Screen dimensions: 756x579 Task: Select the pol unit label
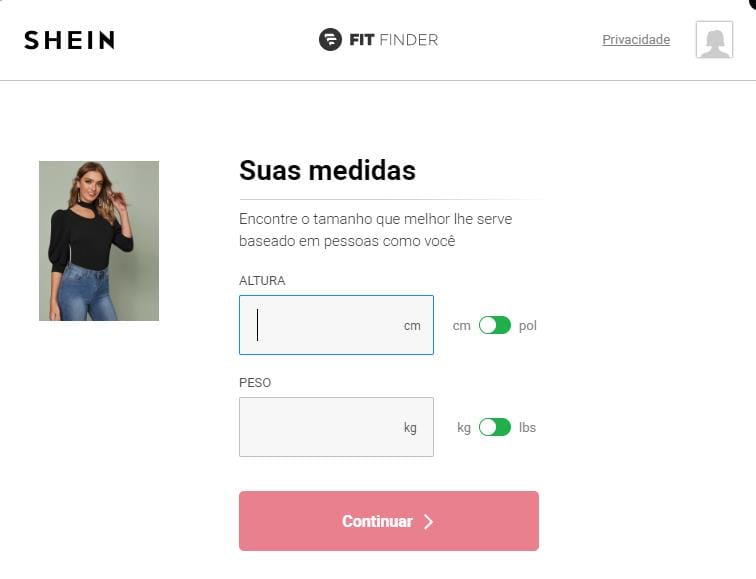pos(527,326)
